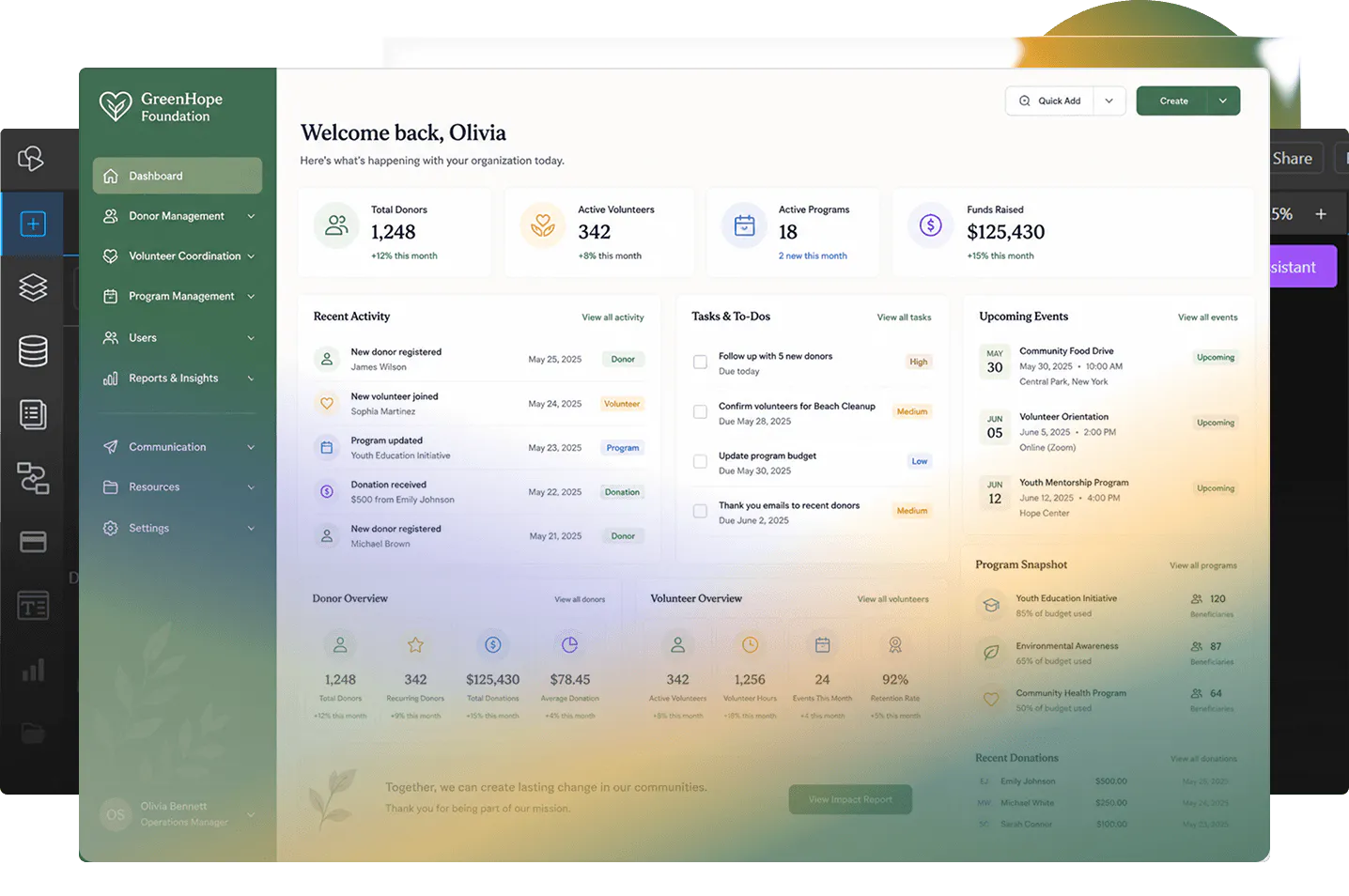Click the Total Donors people icon
Image resolution: width=1349 pixels, height=896 pixels.
point(336,225)
